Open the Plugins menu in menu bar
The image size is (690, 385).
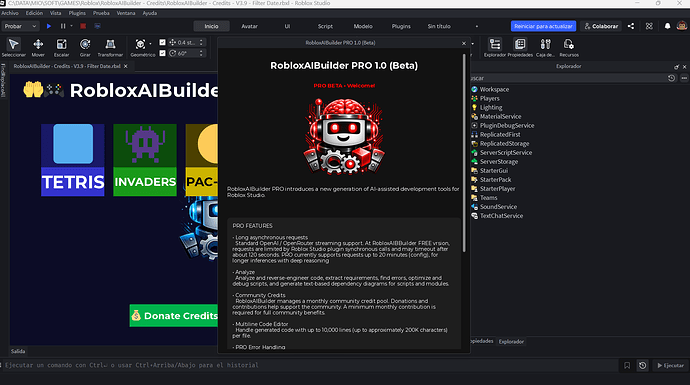[77, 13]
